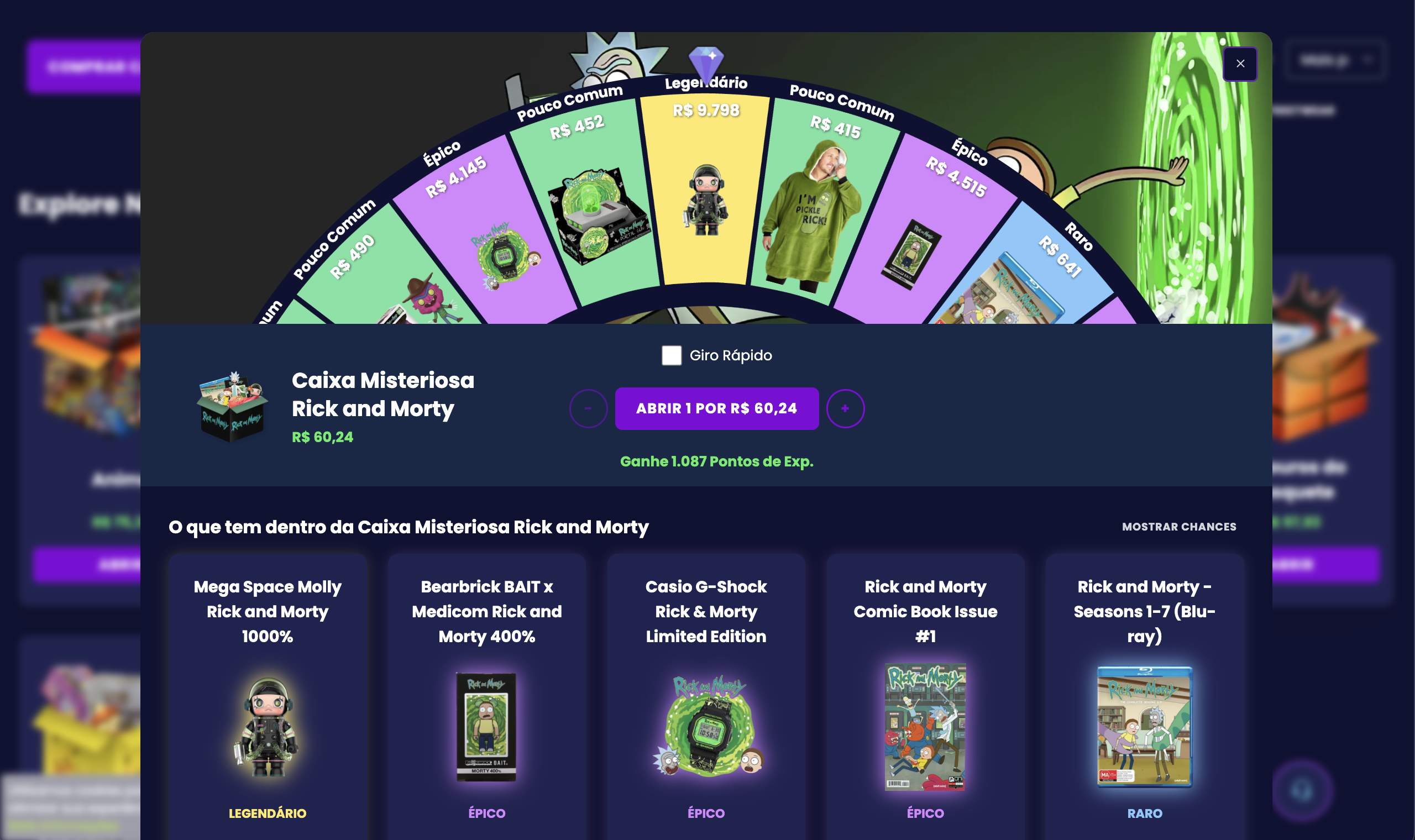The height and width of the screenshot is (840, 1415).
Task: Click the Legendário R$ 9.798 wheel slice
Action: pos(705,187)
